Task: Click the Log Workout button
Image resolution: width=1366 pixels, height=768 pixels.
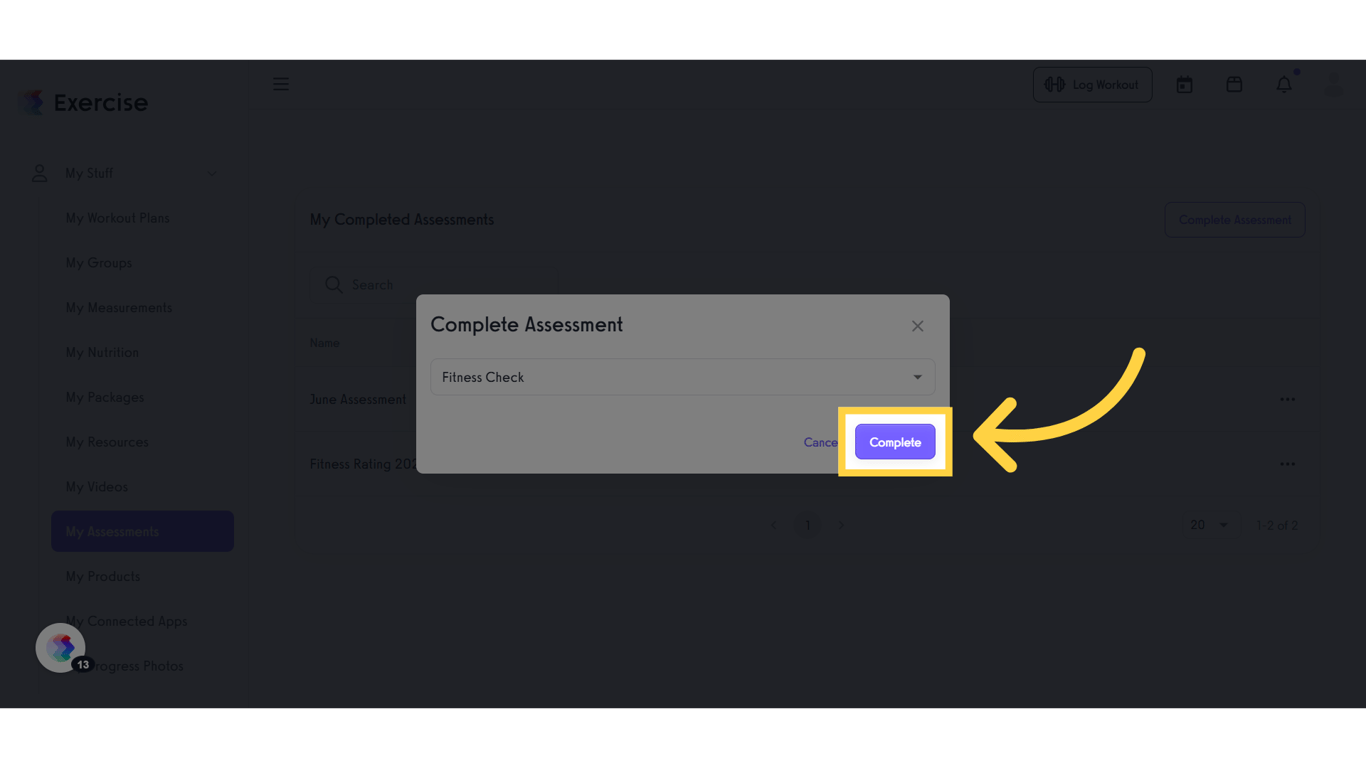Action: 1092,85
